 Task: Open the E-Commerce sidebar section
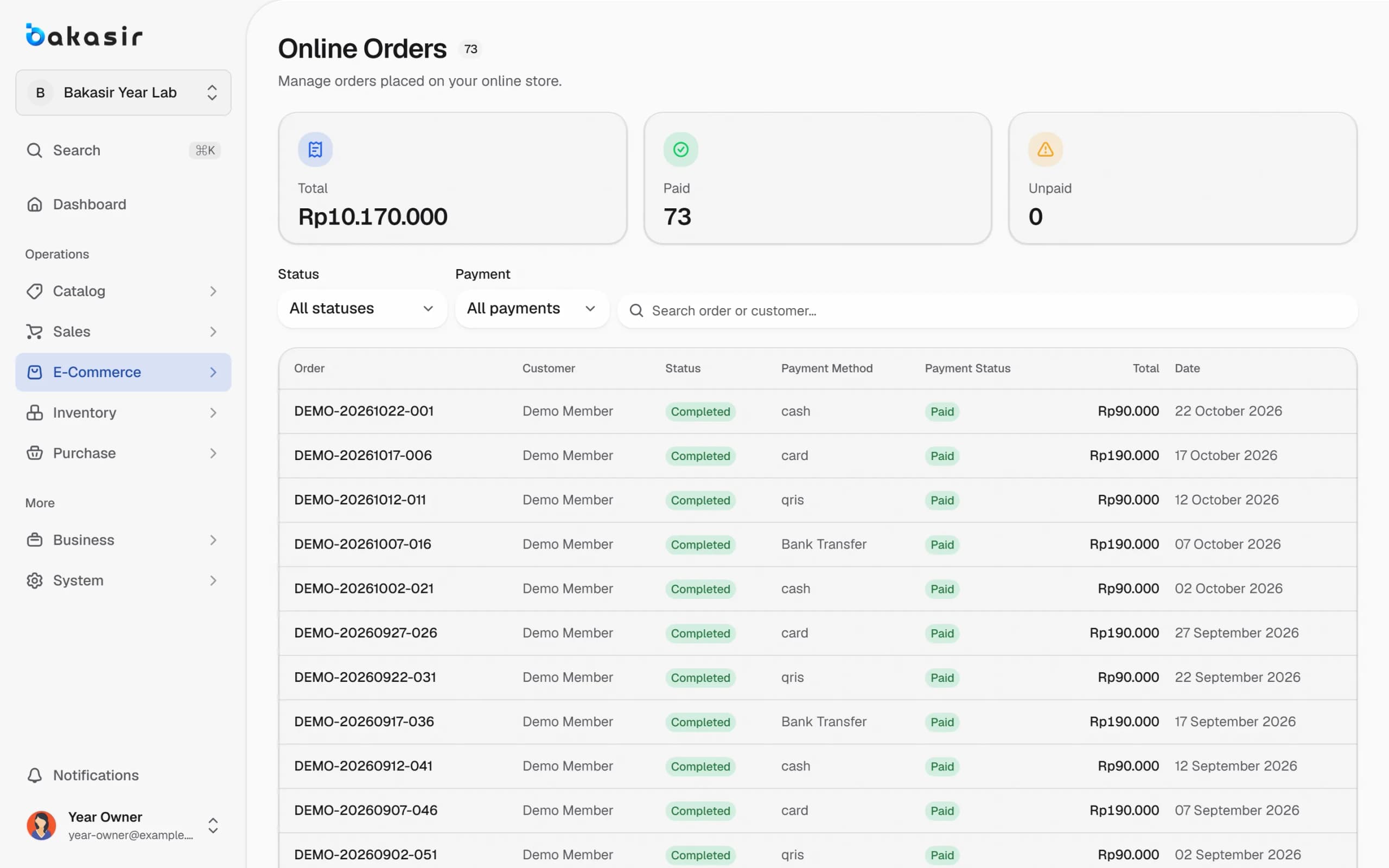tap(123, 372)
